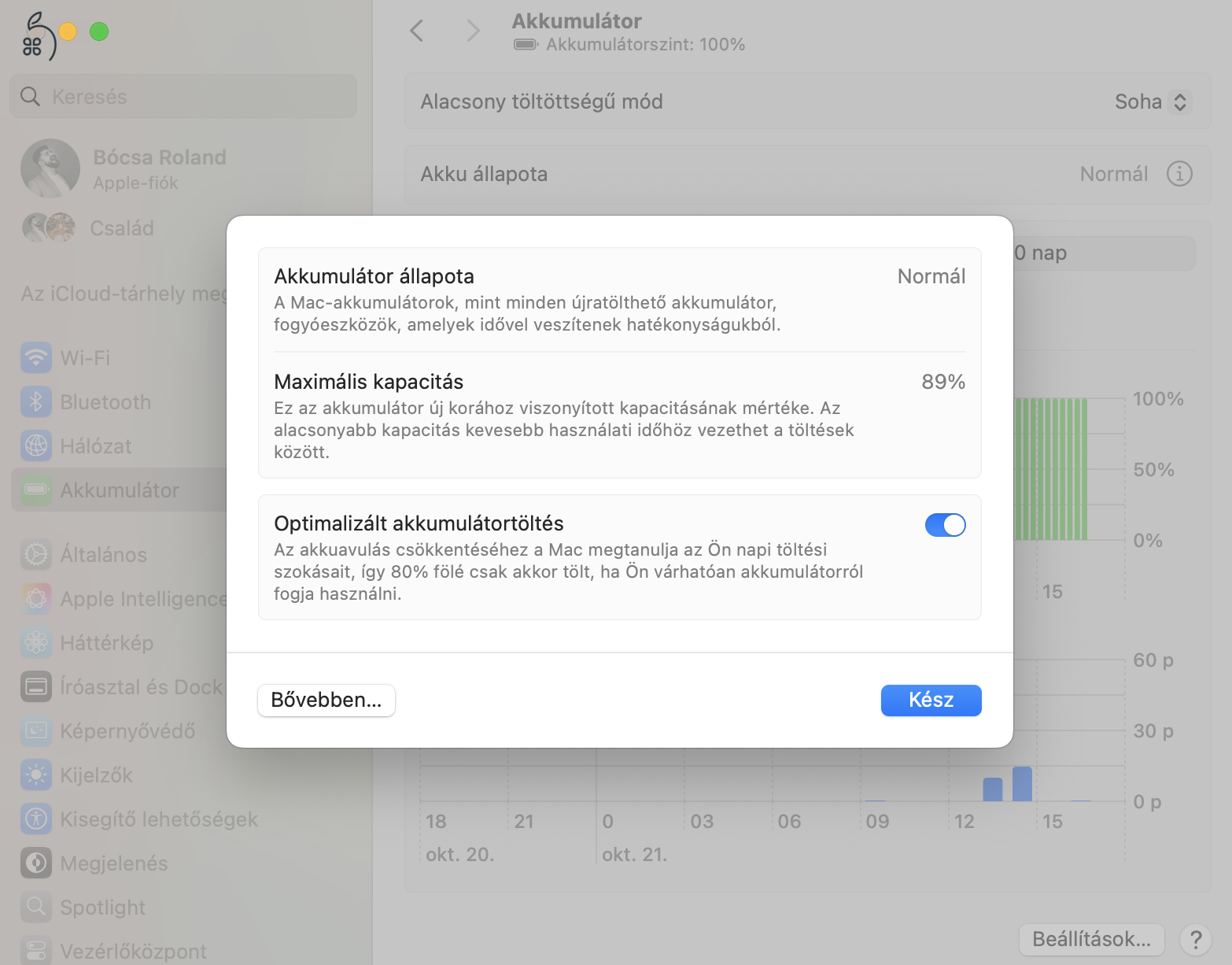
Task: Click the Akkumulátor battery sidebar icon
Action: pos(36,490)
